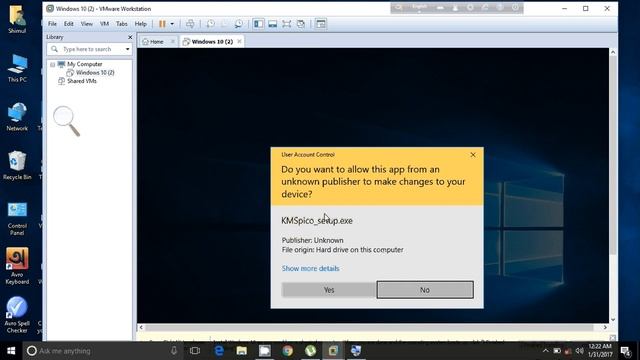Click the VMware Workstation taskbar icon
Viewport: 640px width, 360px height.
333,351
